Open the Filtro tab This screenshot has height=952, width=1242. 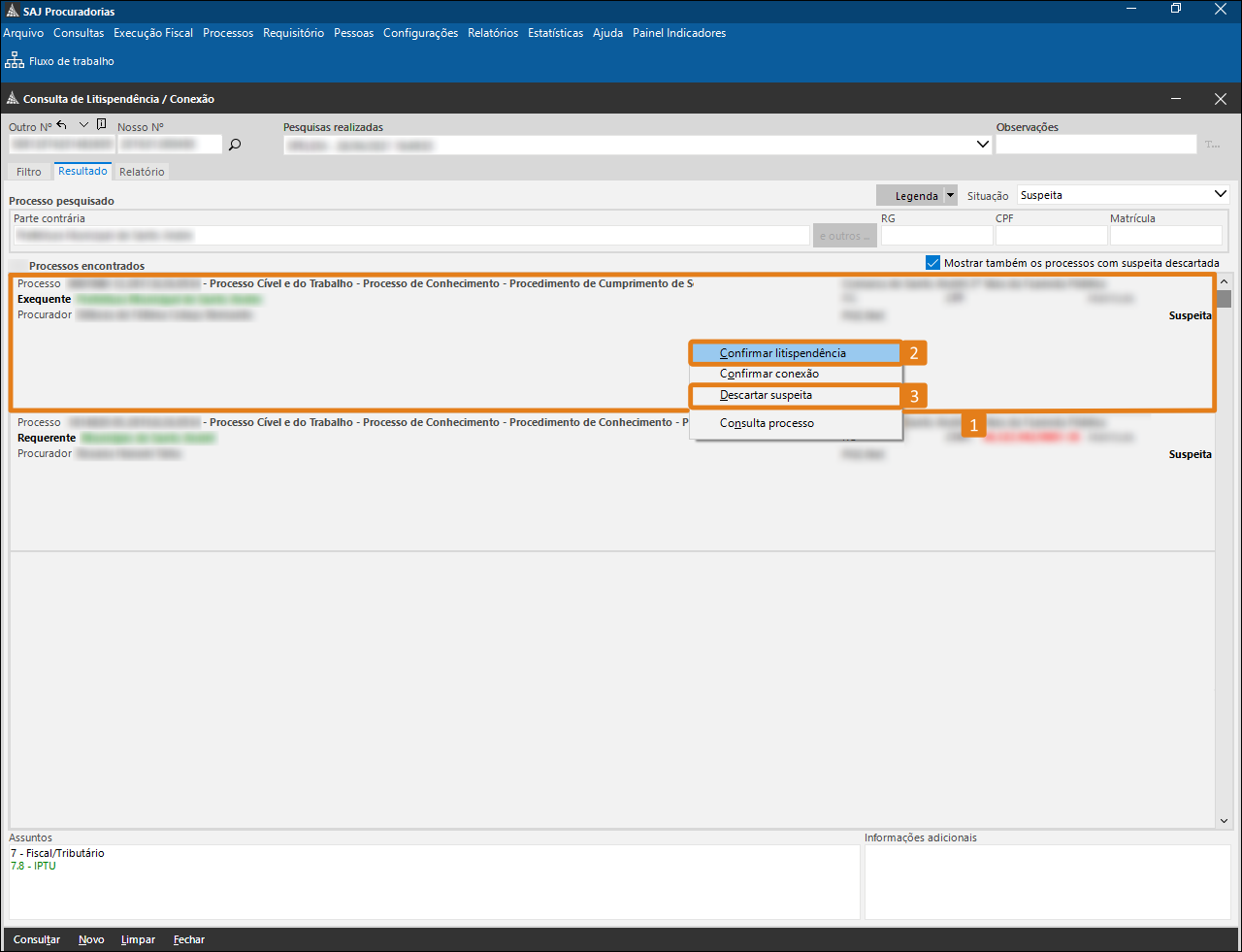tap(29, 172)
